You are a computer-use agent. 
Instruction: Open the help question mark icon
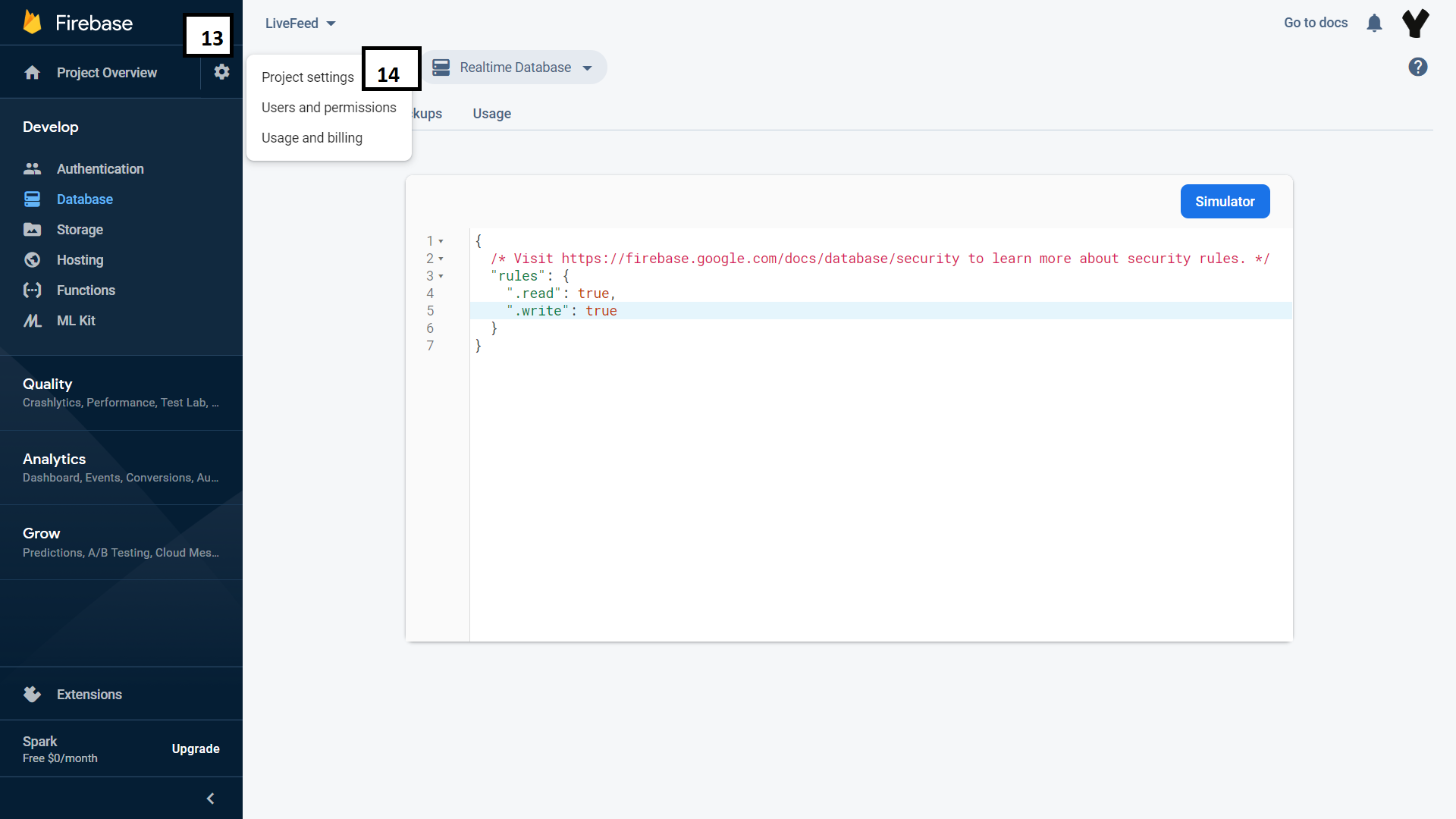(x=1417, y=67)
